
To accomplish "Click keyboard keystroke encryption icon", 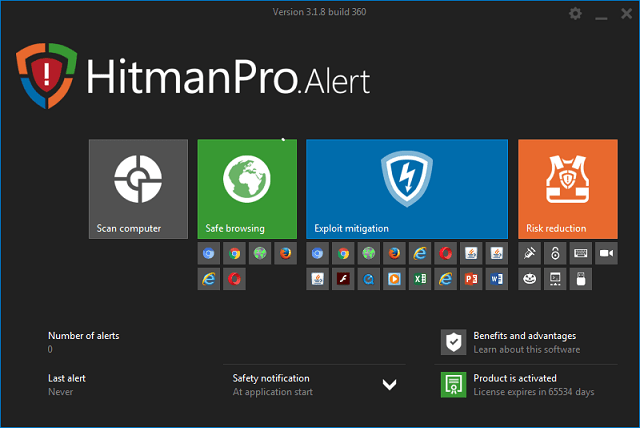I will pos(581,253).
